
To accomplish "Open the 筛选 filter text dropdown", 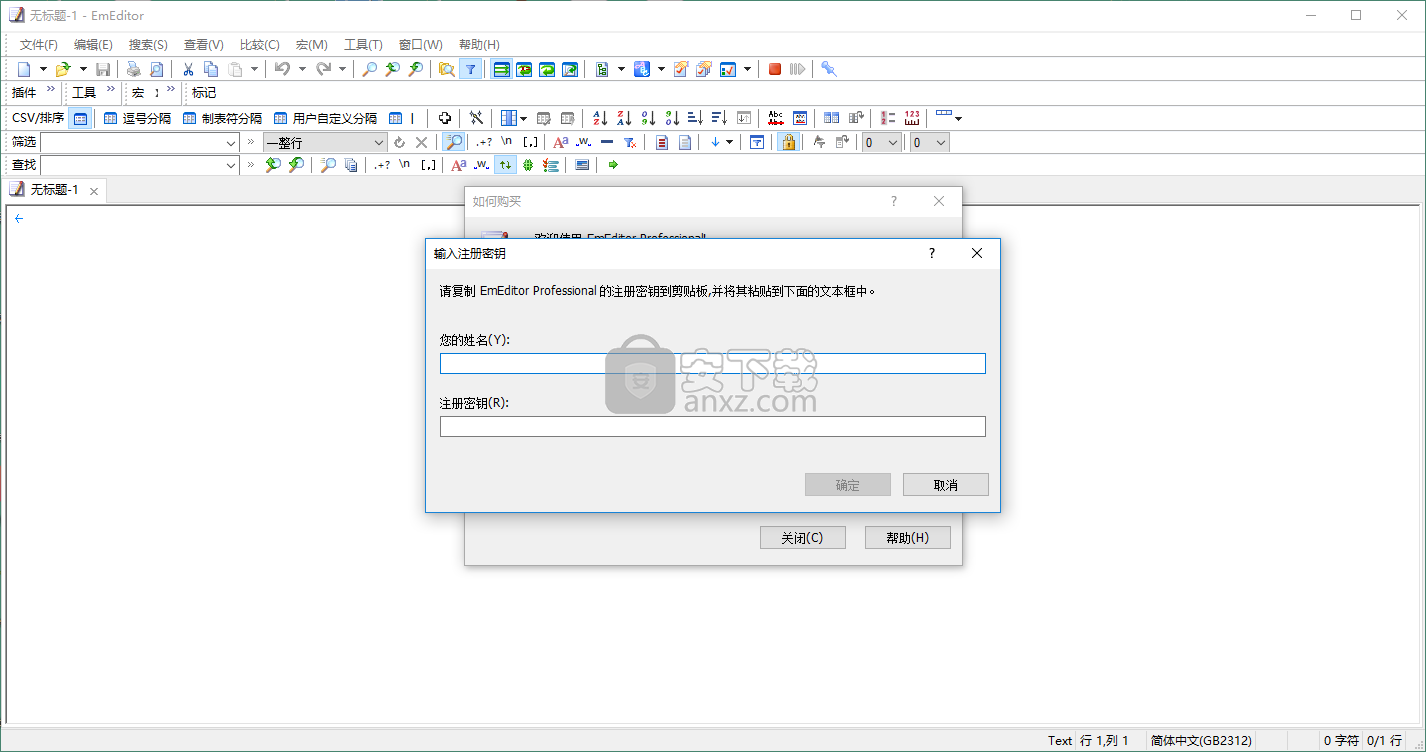I will tap(231, 142).
